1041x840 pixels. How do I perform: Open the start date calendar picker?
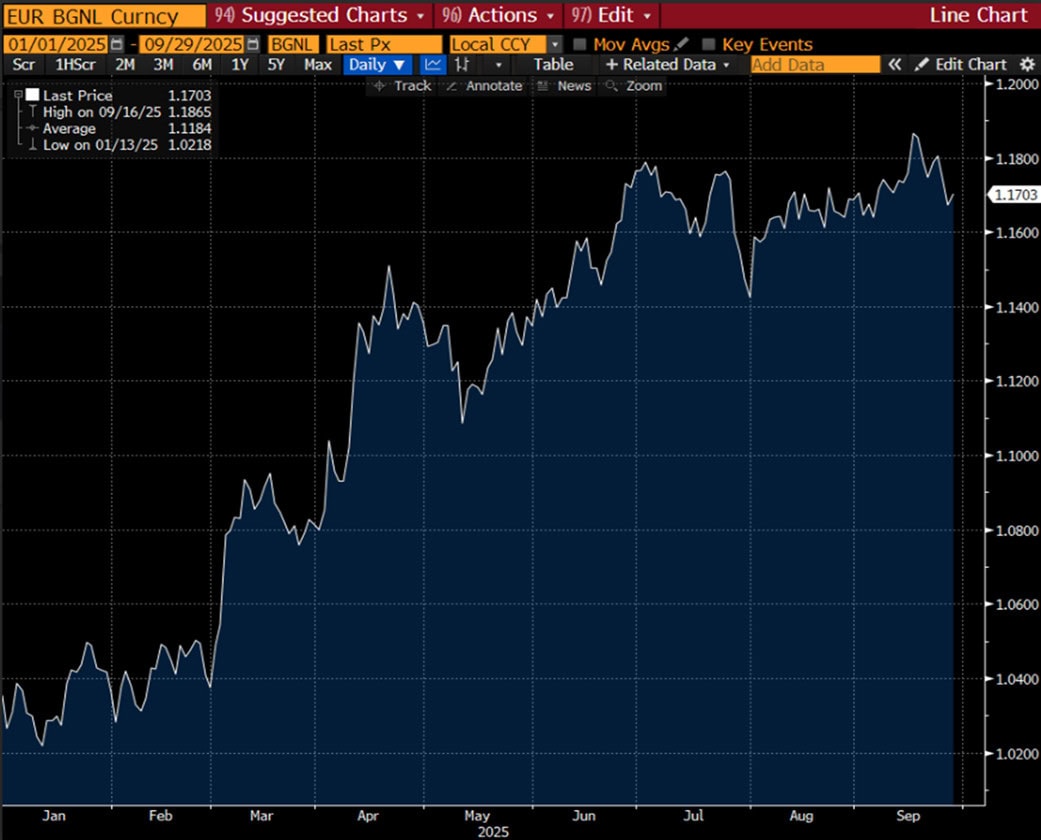coord(118,45)
